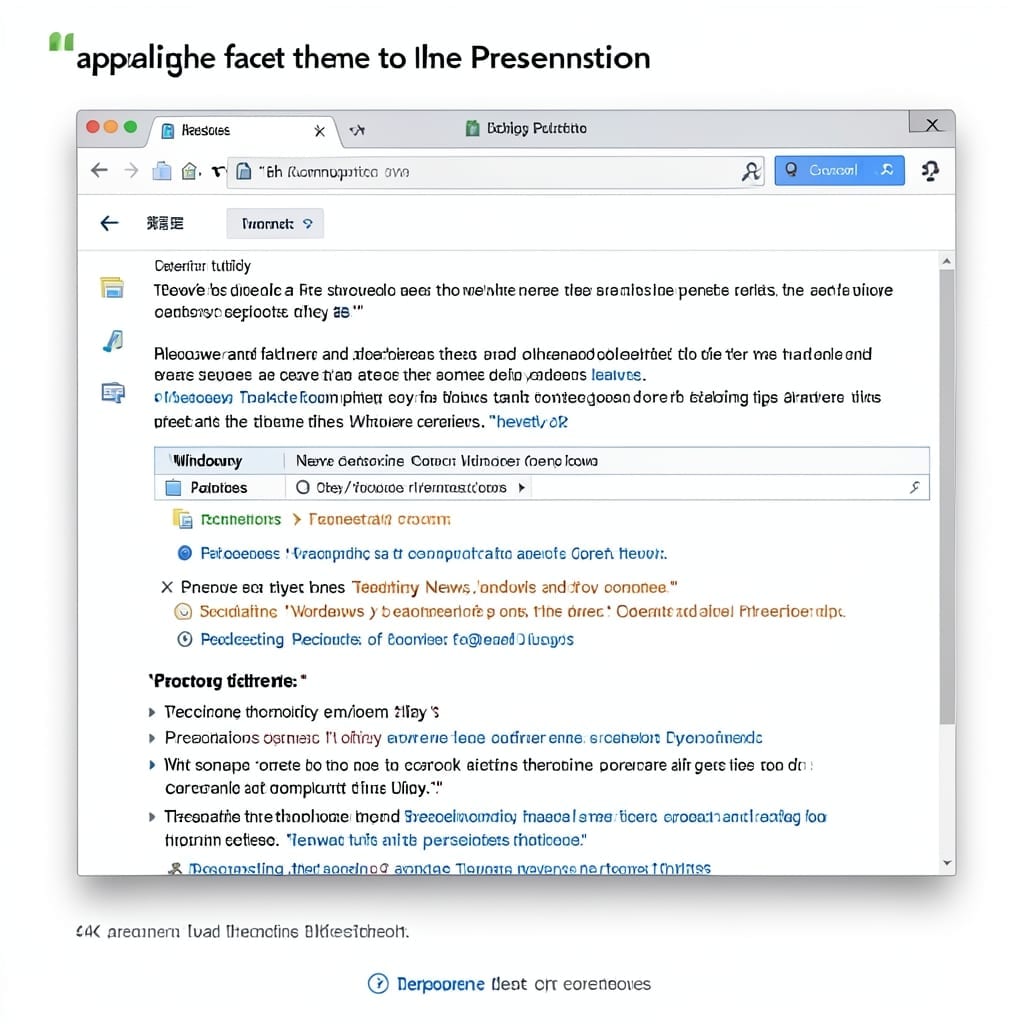Screen dimensions: 1024x1024
Task: Expand the 'Wht sonape' bullet triangle
Action: (152, 765)
